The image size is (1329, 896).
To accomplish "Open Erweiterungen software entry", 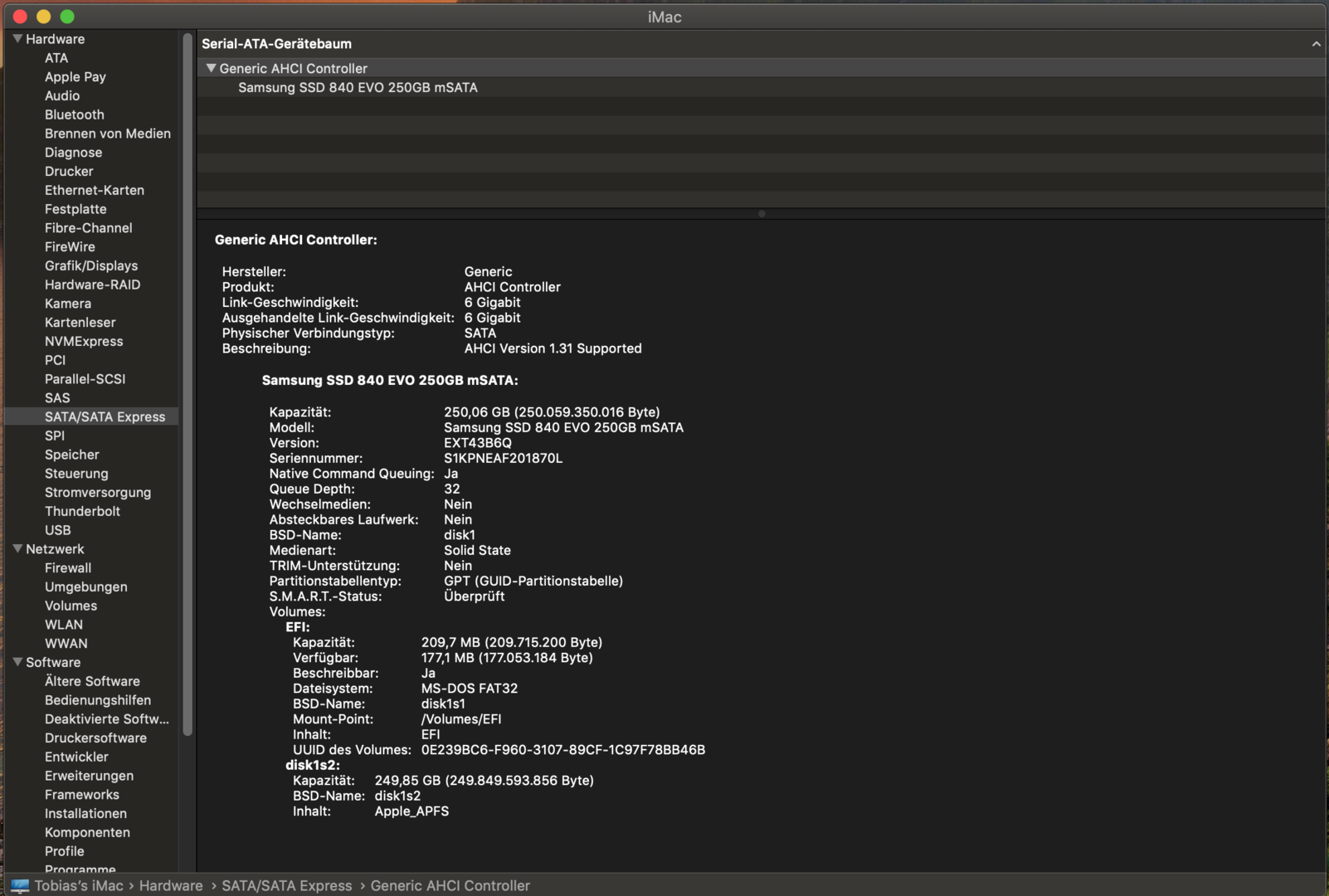I will [x=90, y=776].
